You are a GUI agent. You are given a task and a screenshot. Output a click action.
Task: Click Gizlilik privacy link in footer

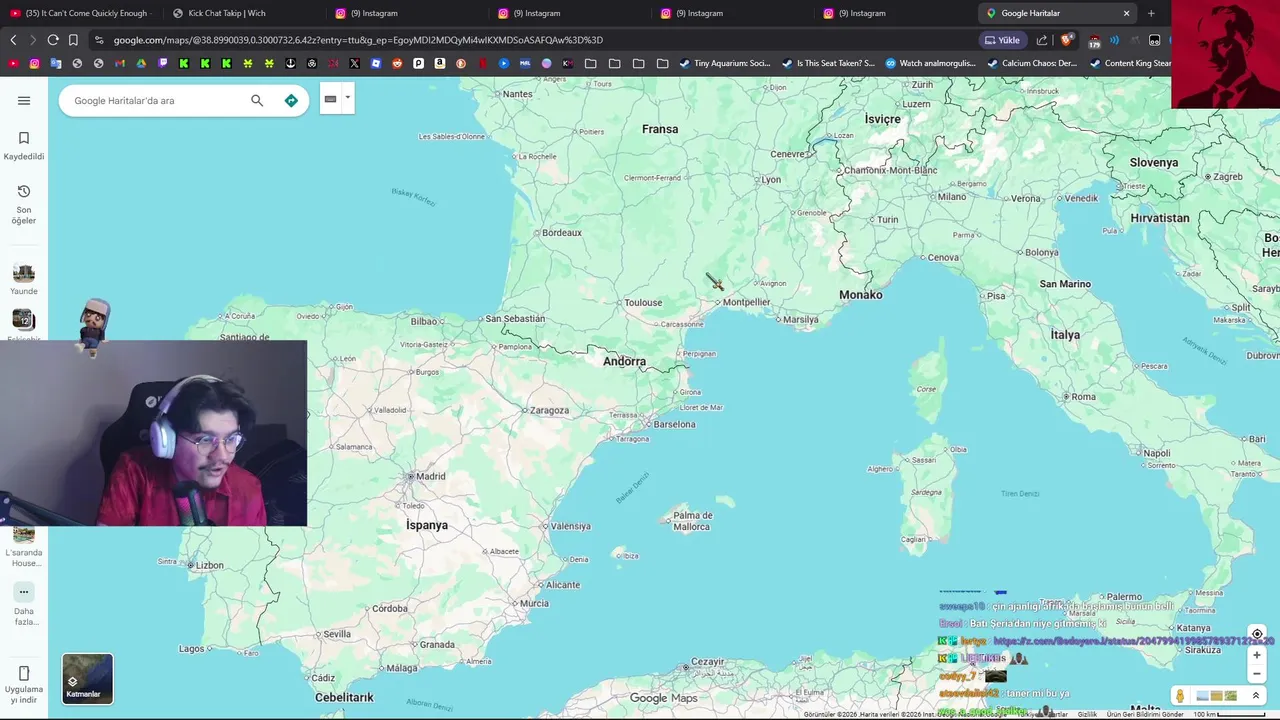tap(1087, 714)
